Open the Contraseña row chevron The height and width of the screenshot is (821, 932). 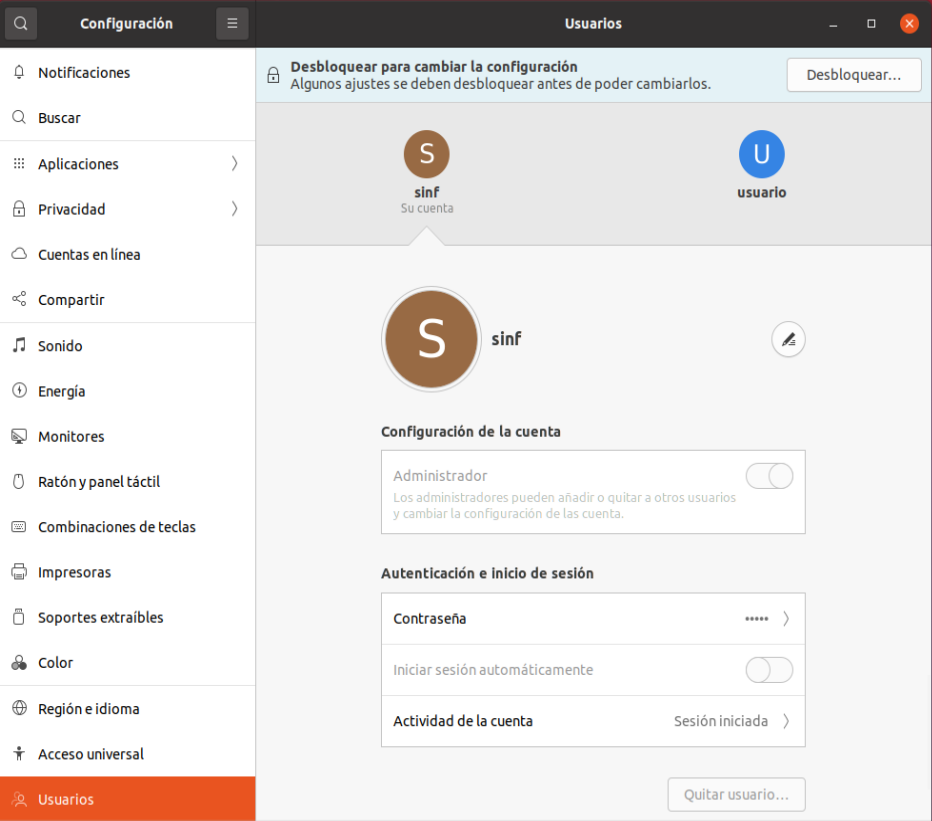[786, 619]
